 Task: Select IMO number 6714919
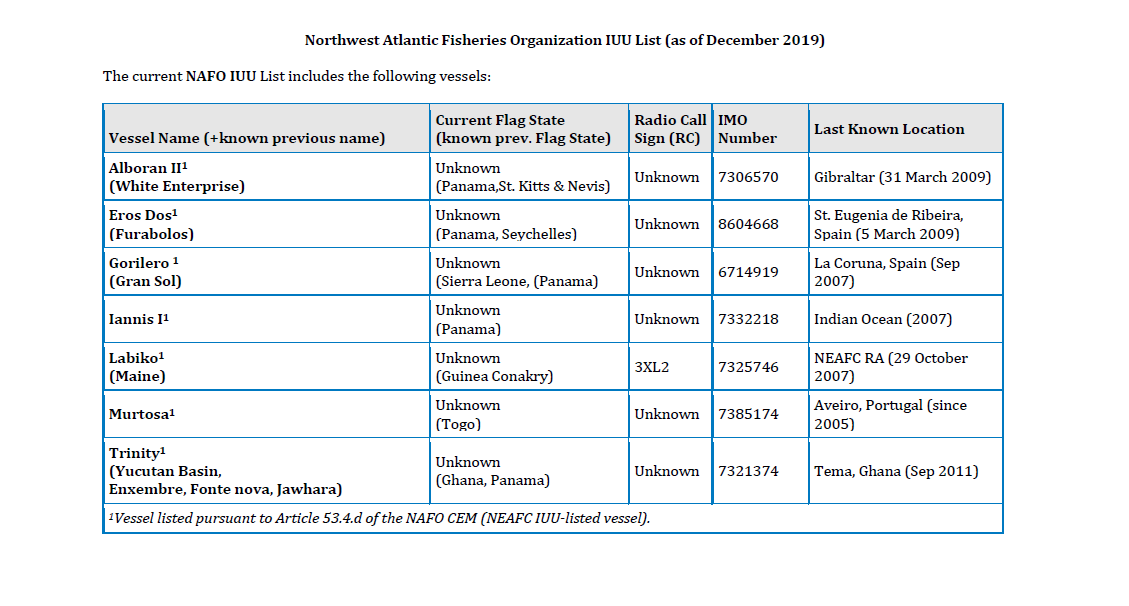[748, 272]
